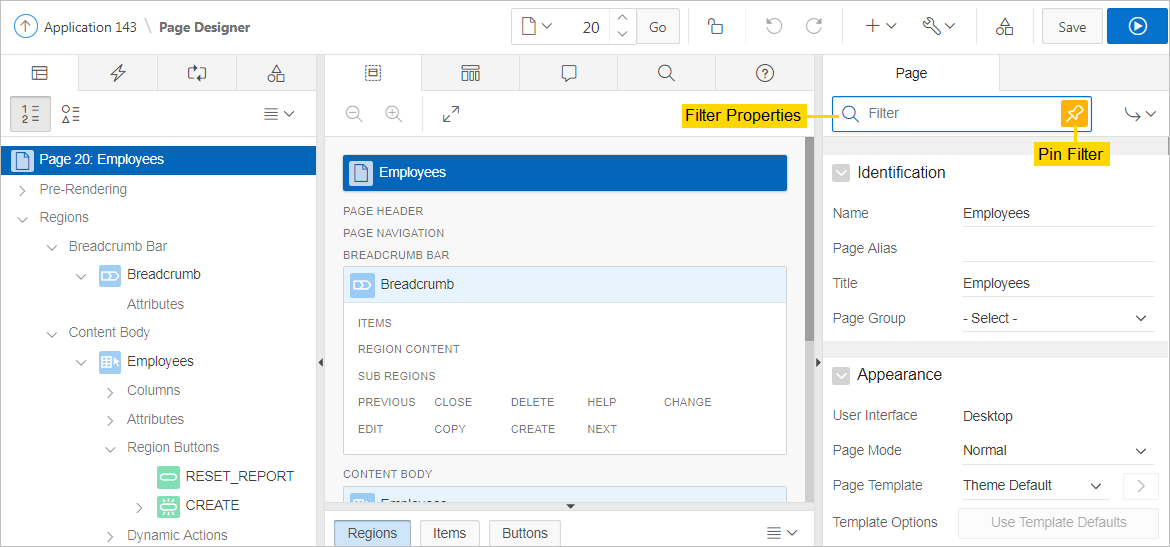The width and height of the screenshot is (1170, 547).
Task: Open the Help tab question mark icon
Action: click(x=765, y=73)
